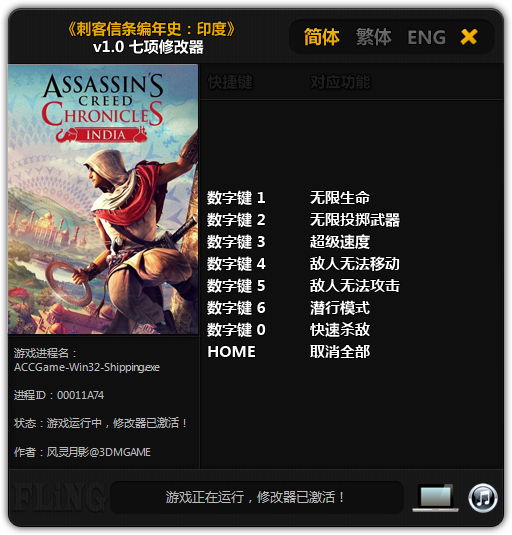Click the FLiNG logo watermark
Viewport: 512px width, 535px height.
(x=58, y=498)
